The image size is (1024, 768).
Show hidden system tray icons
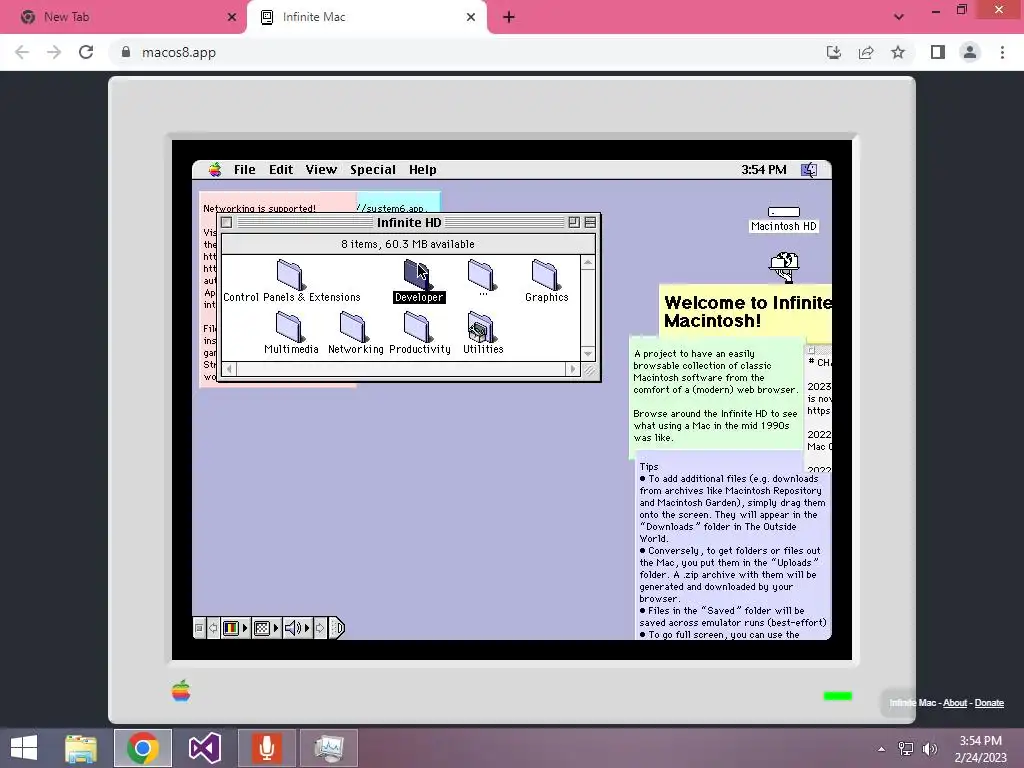coord(882,749)
